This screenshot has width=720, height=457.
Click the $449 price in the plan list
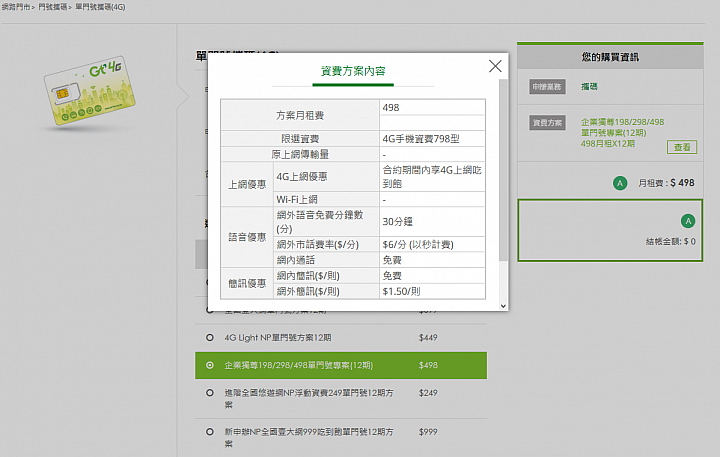(x=428, y=338)
